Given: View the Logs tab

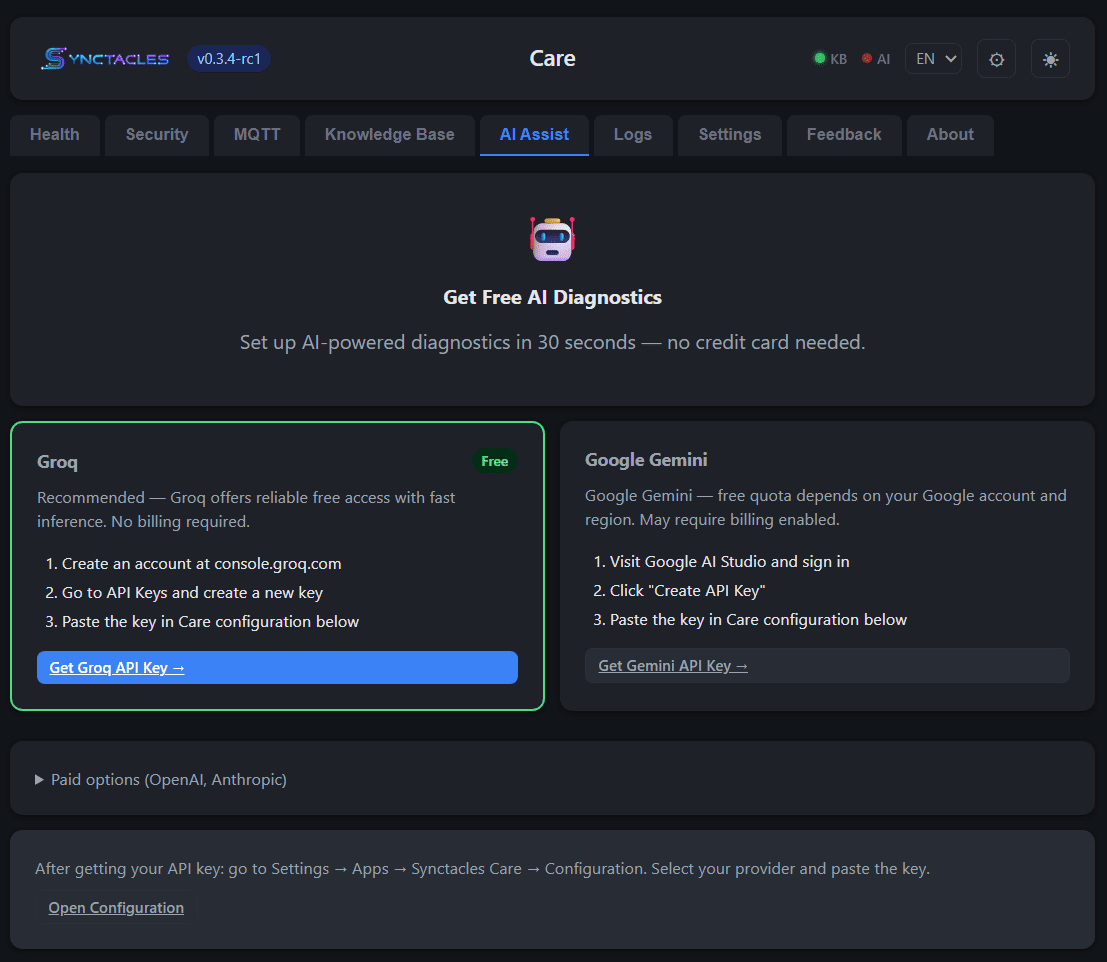Looking at the screenshot, I should [633, 135].
